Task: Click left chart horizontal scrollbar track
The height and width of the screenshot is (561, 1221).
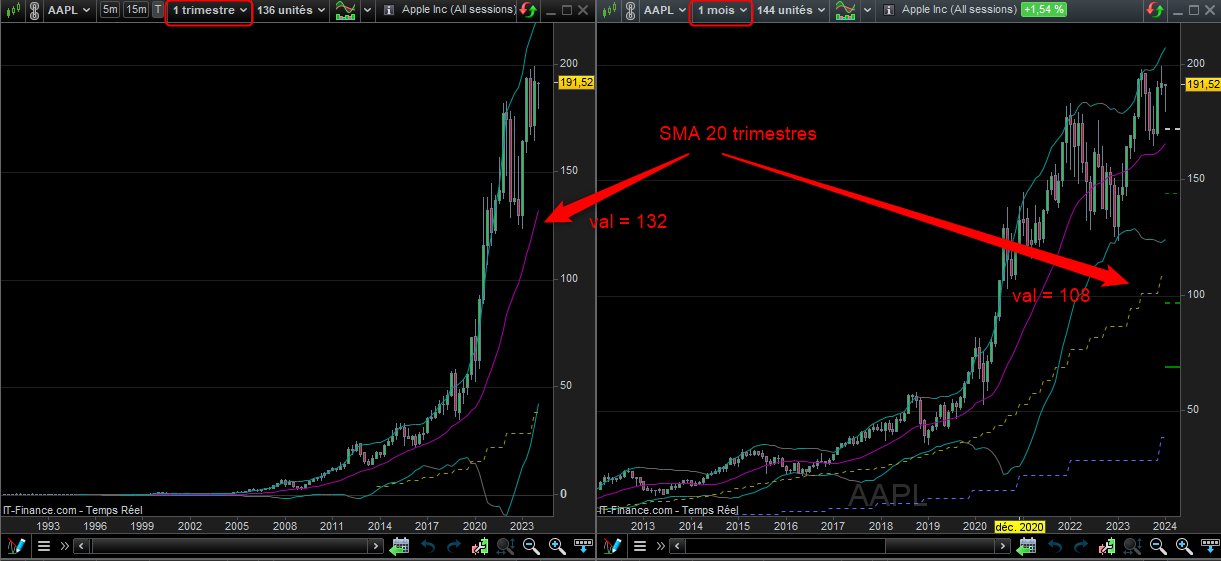Action: click(x=228, y=546)
